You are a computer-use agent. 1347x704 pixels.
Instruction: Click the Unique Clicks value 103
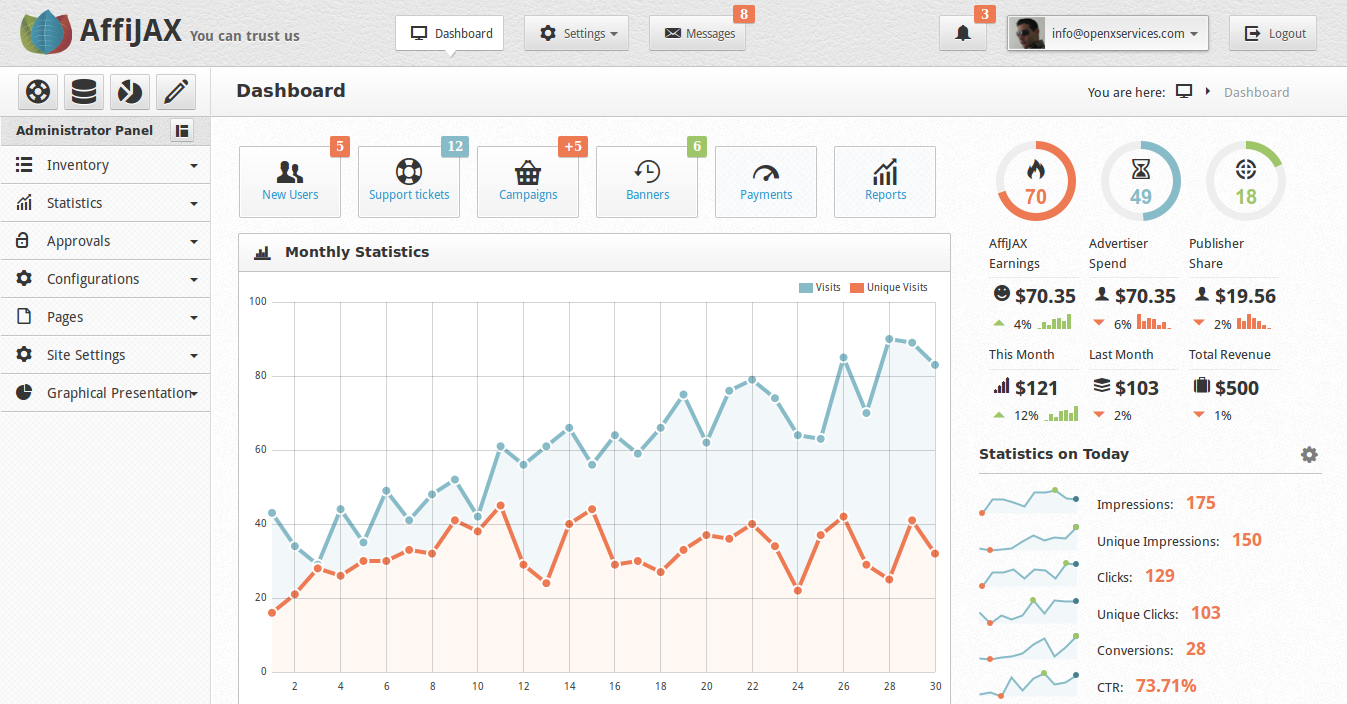click(1206, 613)
